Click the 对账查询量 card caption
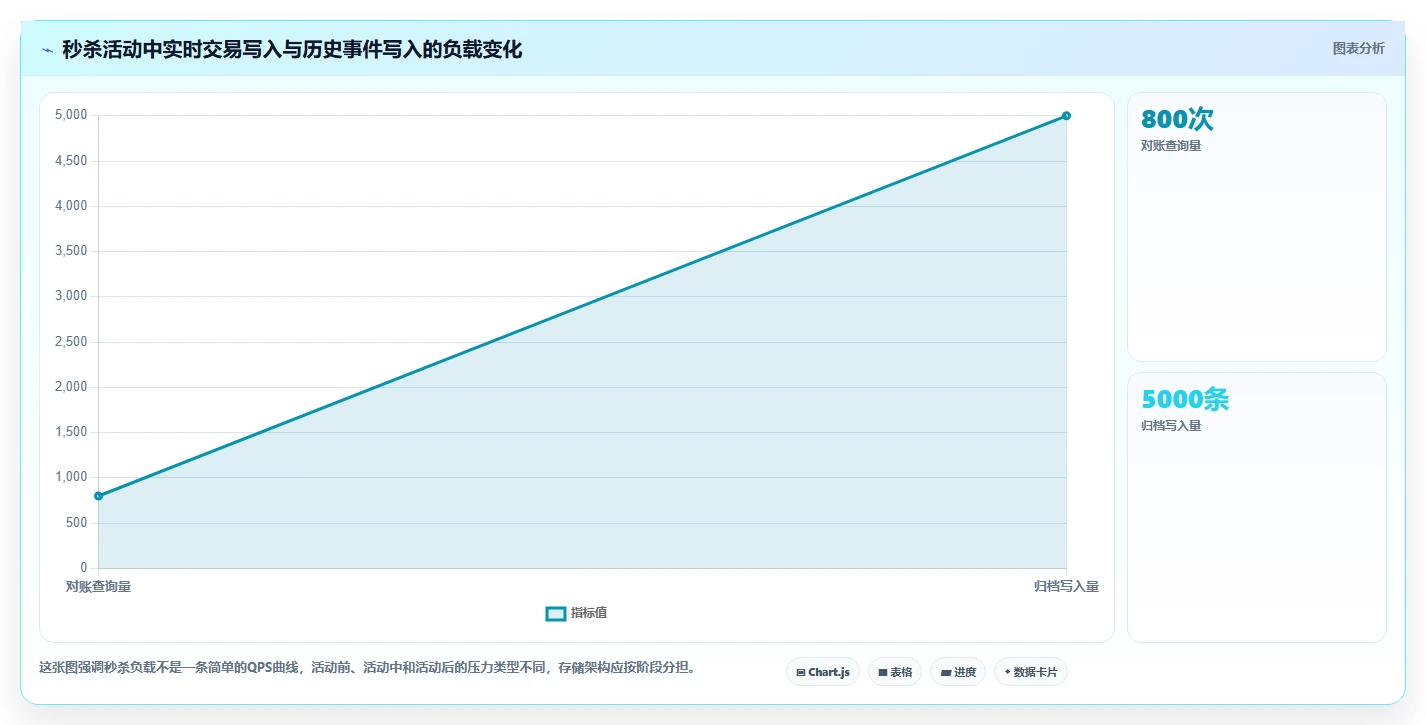The height and width of the screenshot is (725, 1426). coord(1171,146)
